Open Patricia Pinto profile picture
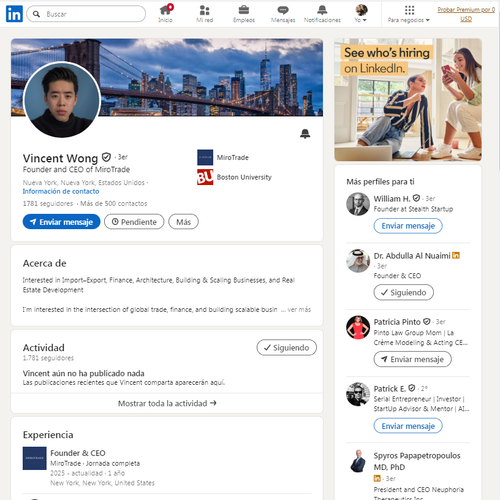The height and width of the screenshot is (500, 500). click(358, 327)
